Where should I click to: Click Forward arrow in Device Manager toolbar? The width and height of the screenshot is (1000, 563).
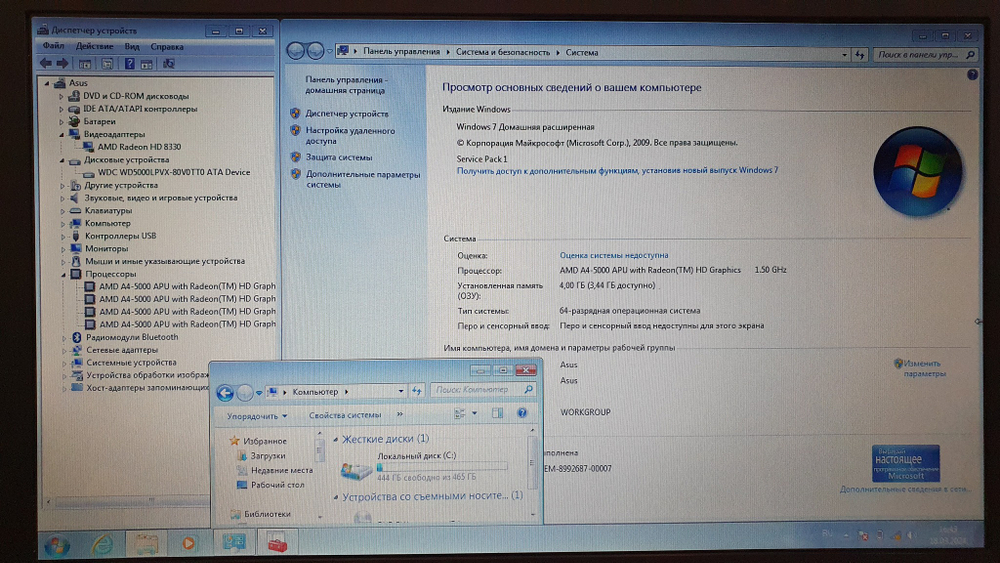click(x=62, y=63)
